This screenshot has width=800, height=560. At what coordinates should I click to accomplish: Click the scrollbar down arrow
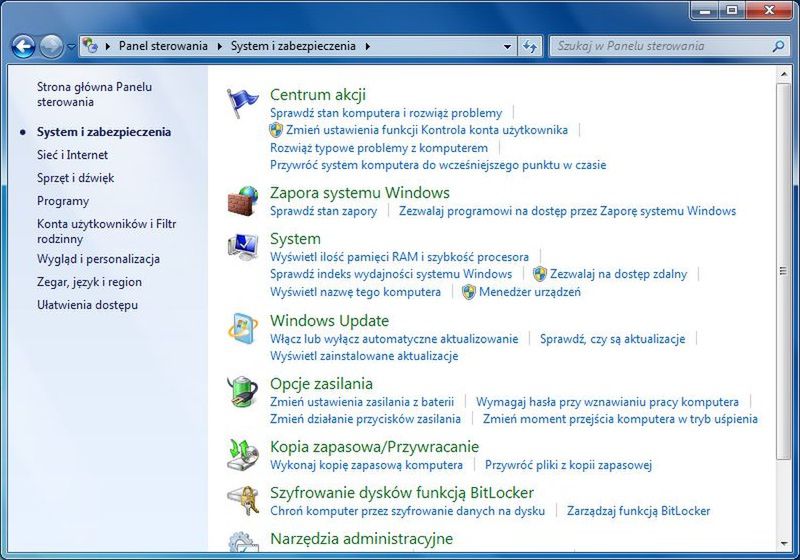784,544
